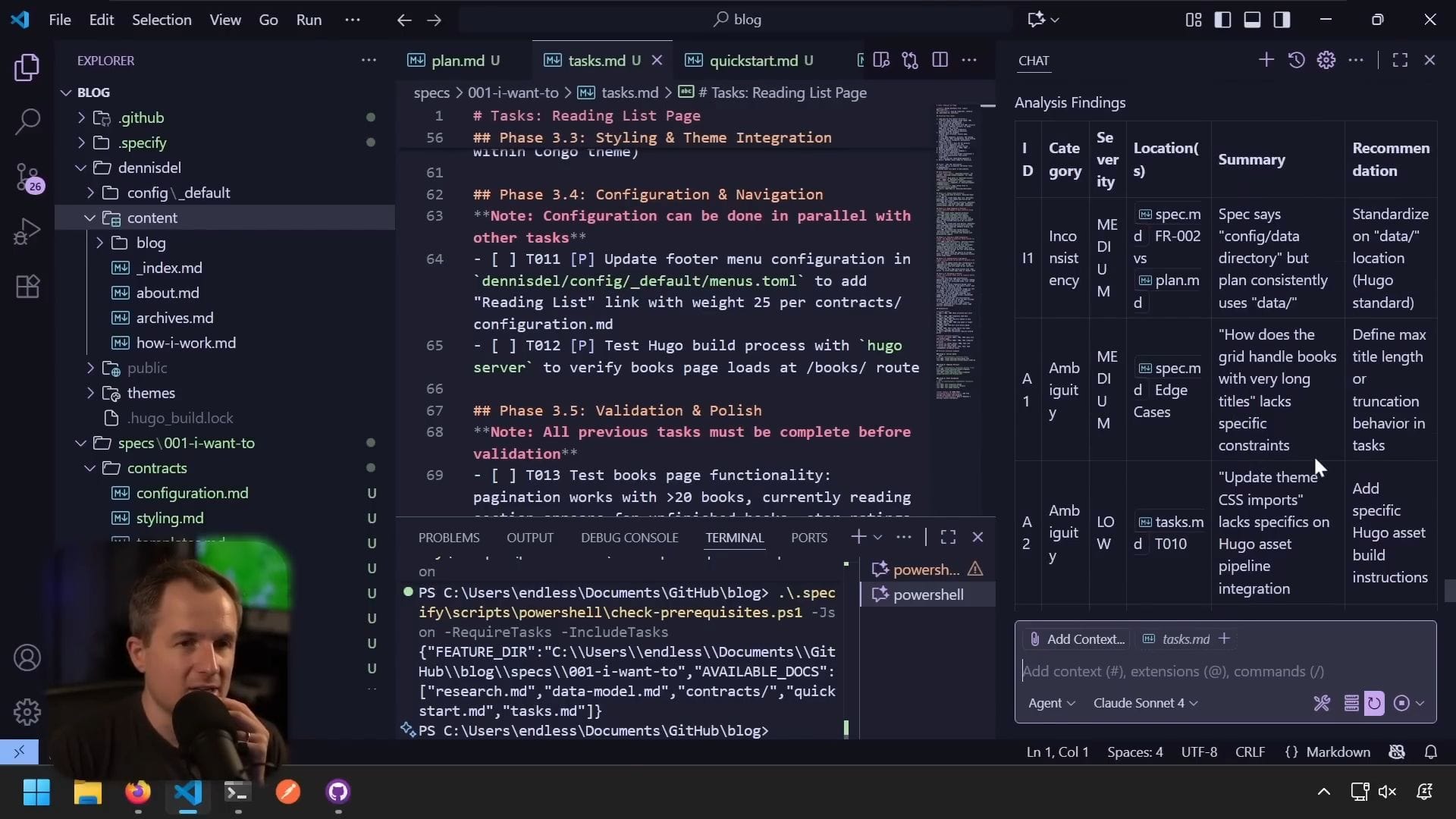
Task: Open the Extensions view
Action: (x=27, y=287)
